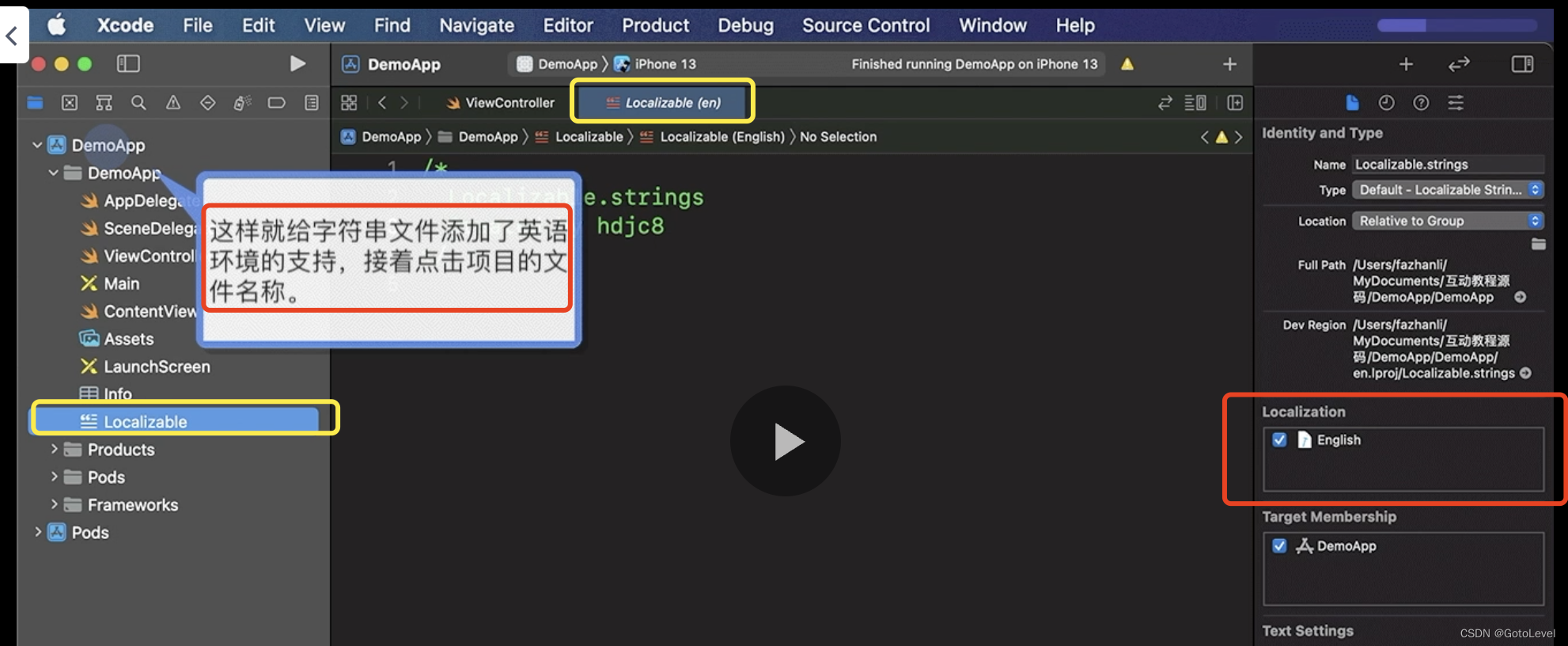
Task: Select the Project navigator folder icon
Action: [x=36, y=102]
